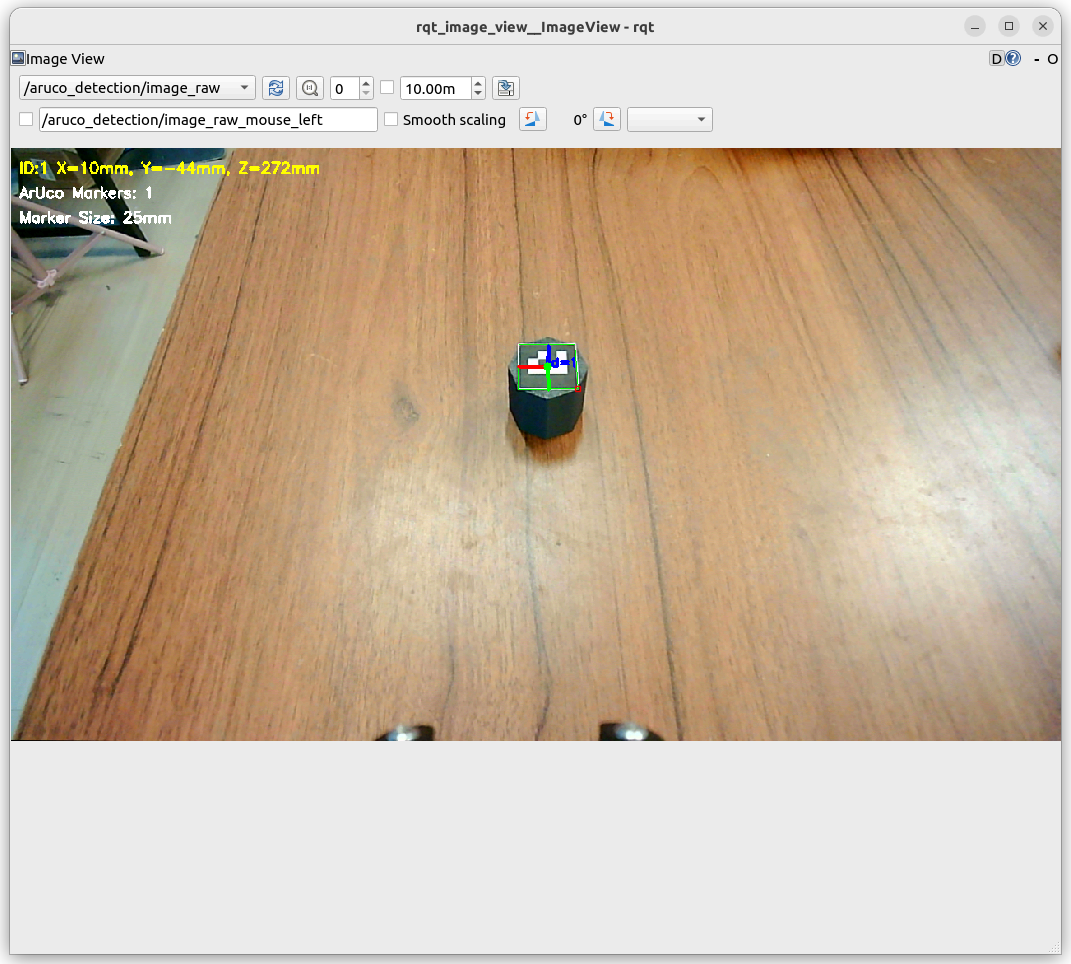Close the plugin with the O button

click(1053, 59)
